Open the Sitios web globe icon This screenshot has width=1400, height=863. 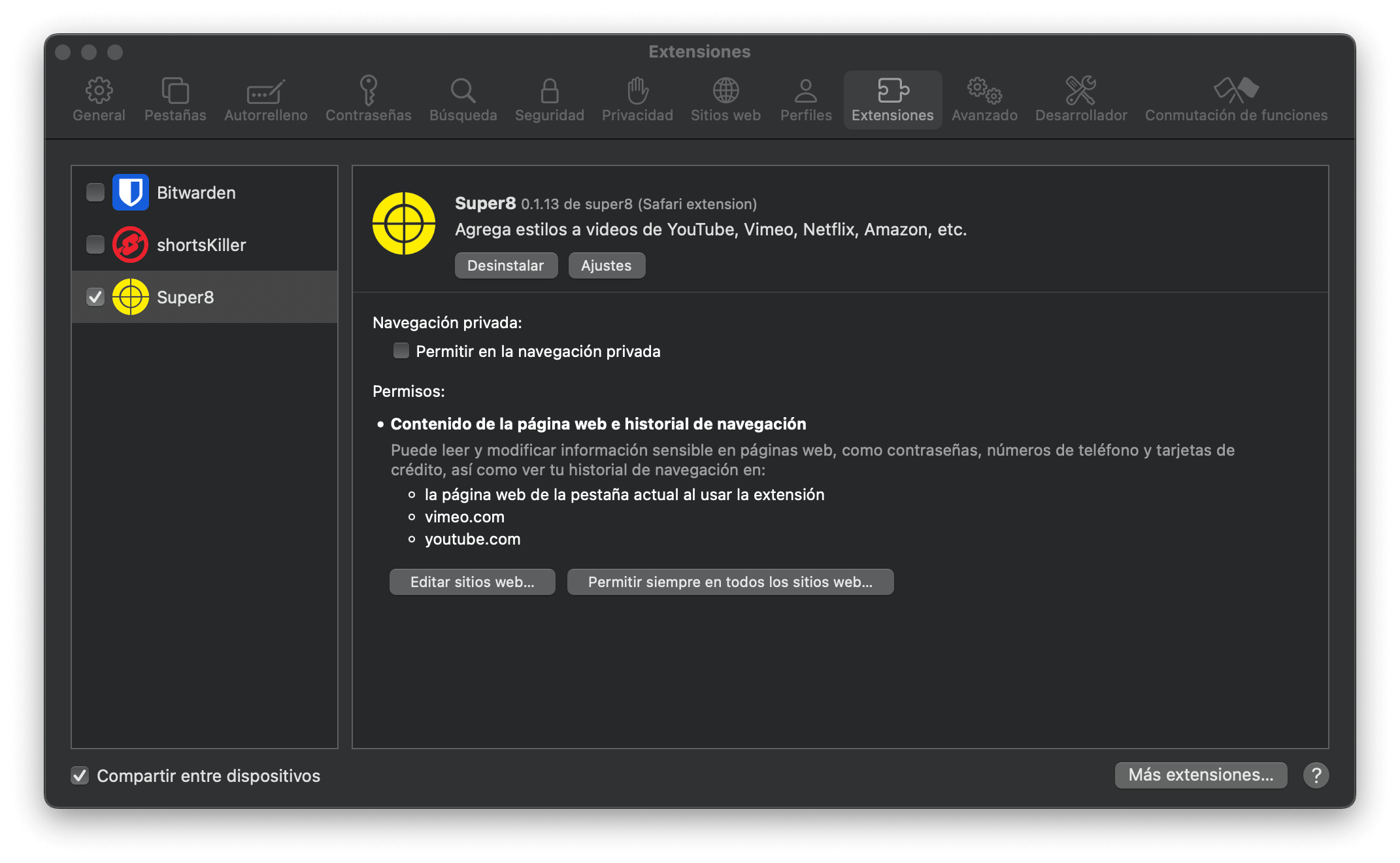tap(725, 91)
